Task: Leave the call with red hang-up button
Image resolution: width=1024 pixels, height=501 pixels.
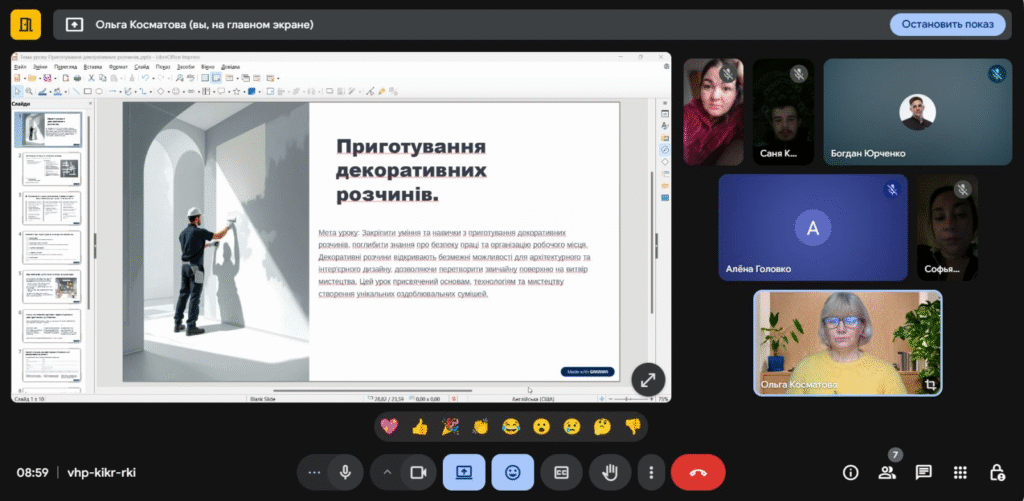Action: click(698, 472)
